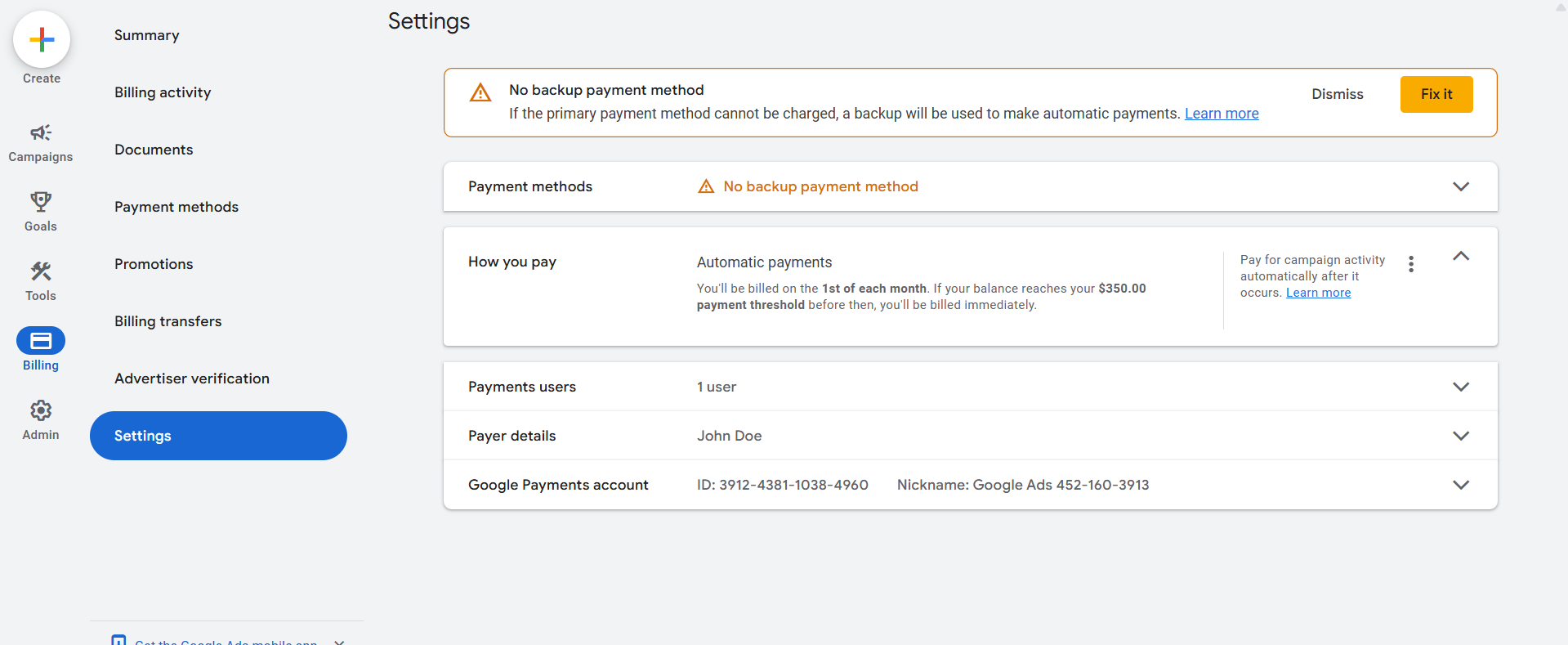
Task: Open the Summary billing page
Action: click(x=147, y=35)
